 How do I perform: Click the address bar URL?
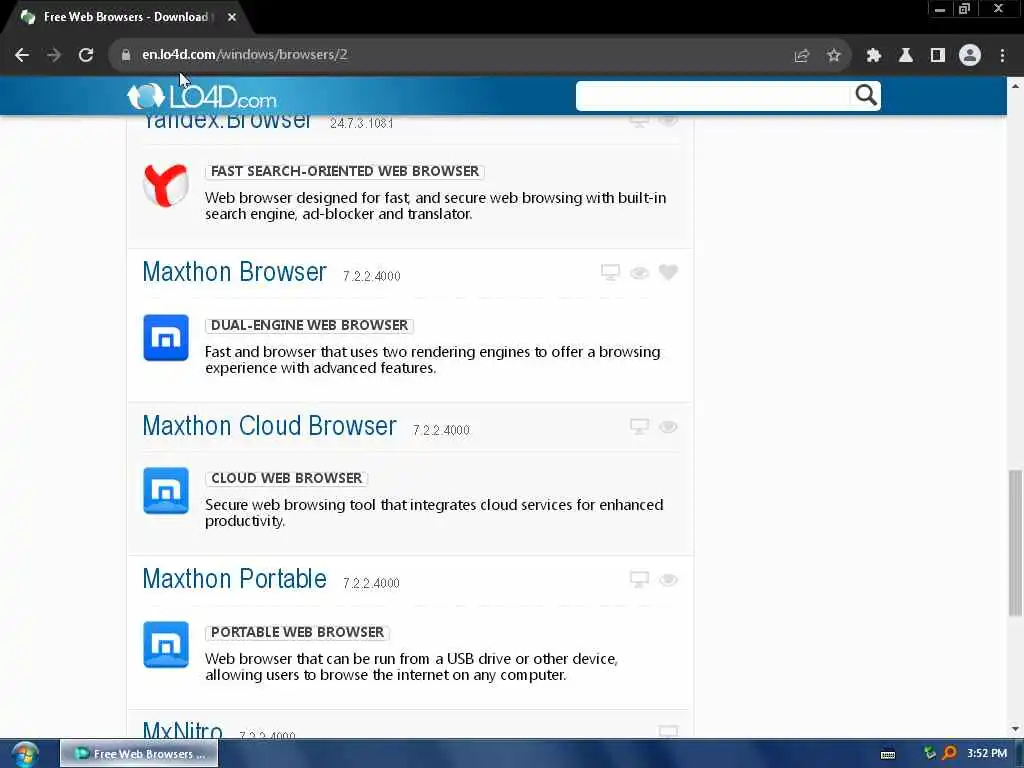point(245,55)
